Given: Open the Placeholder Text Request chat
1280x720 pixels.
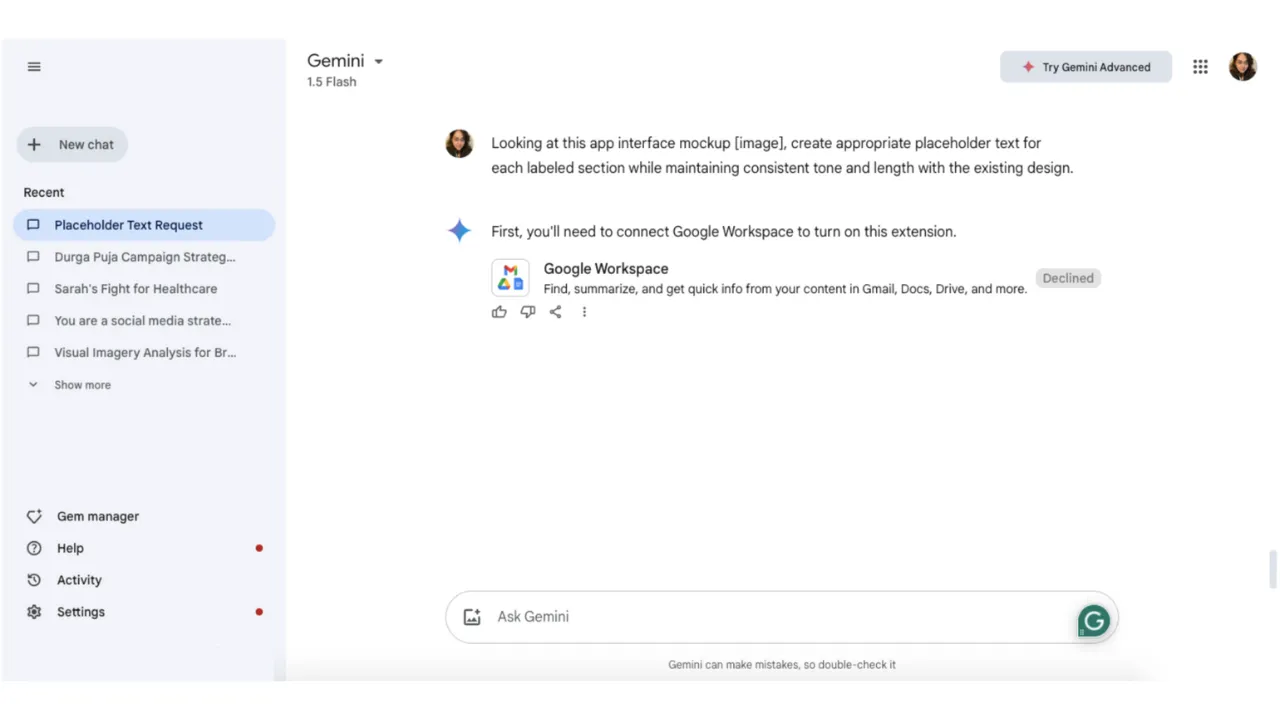Looking at the screenshot, I should [x=144, y=225].
